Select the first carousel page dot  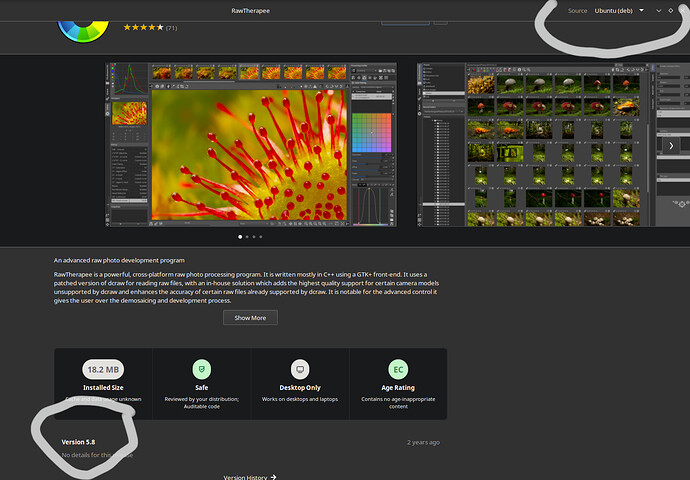pyautogui.click(x=239, y=237)
